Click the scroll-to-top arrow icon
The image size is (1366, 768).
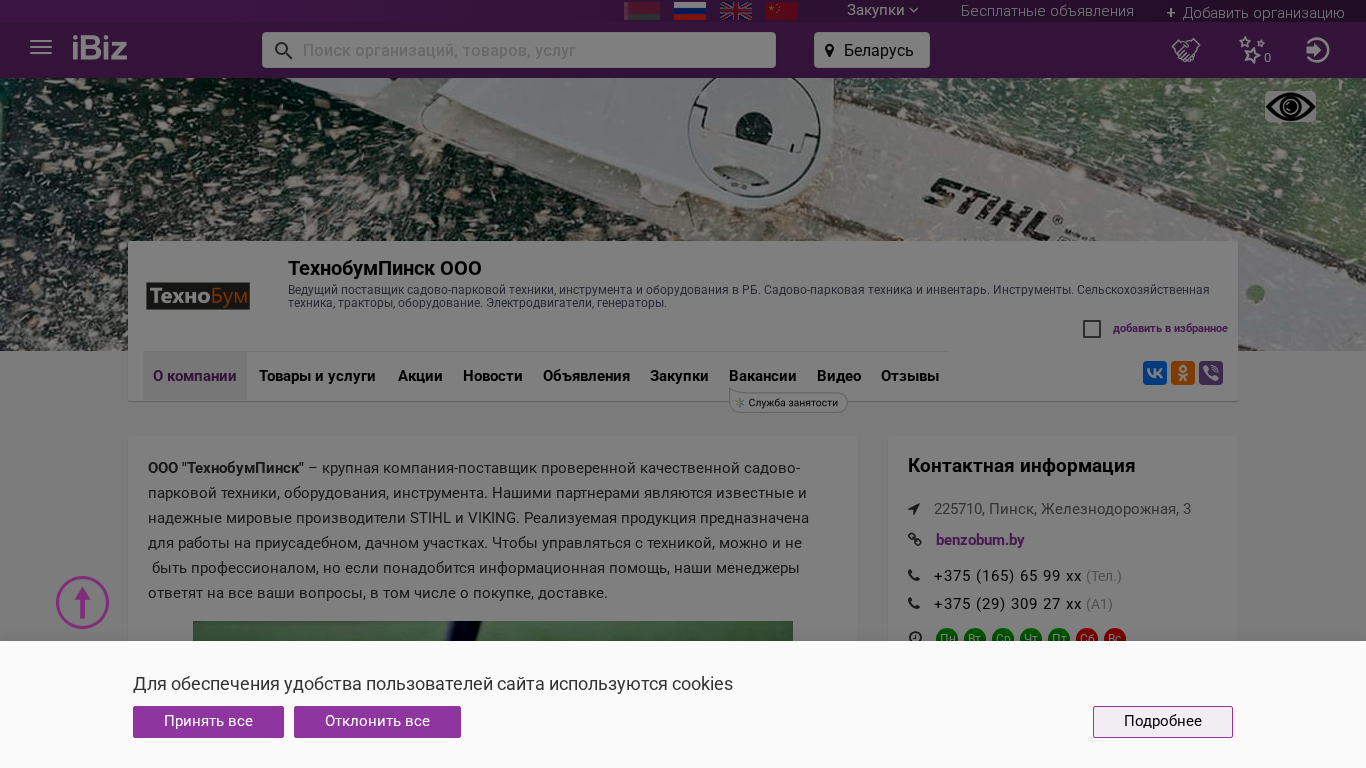[82, 602]
